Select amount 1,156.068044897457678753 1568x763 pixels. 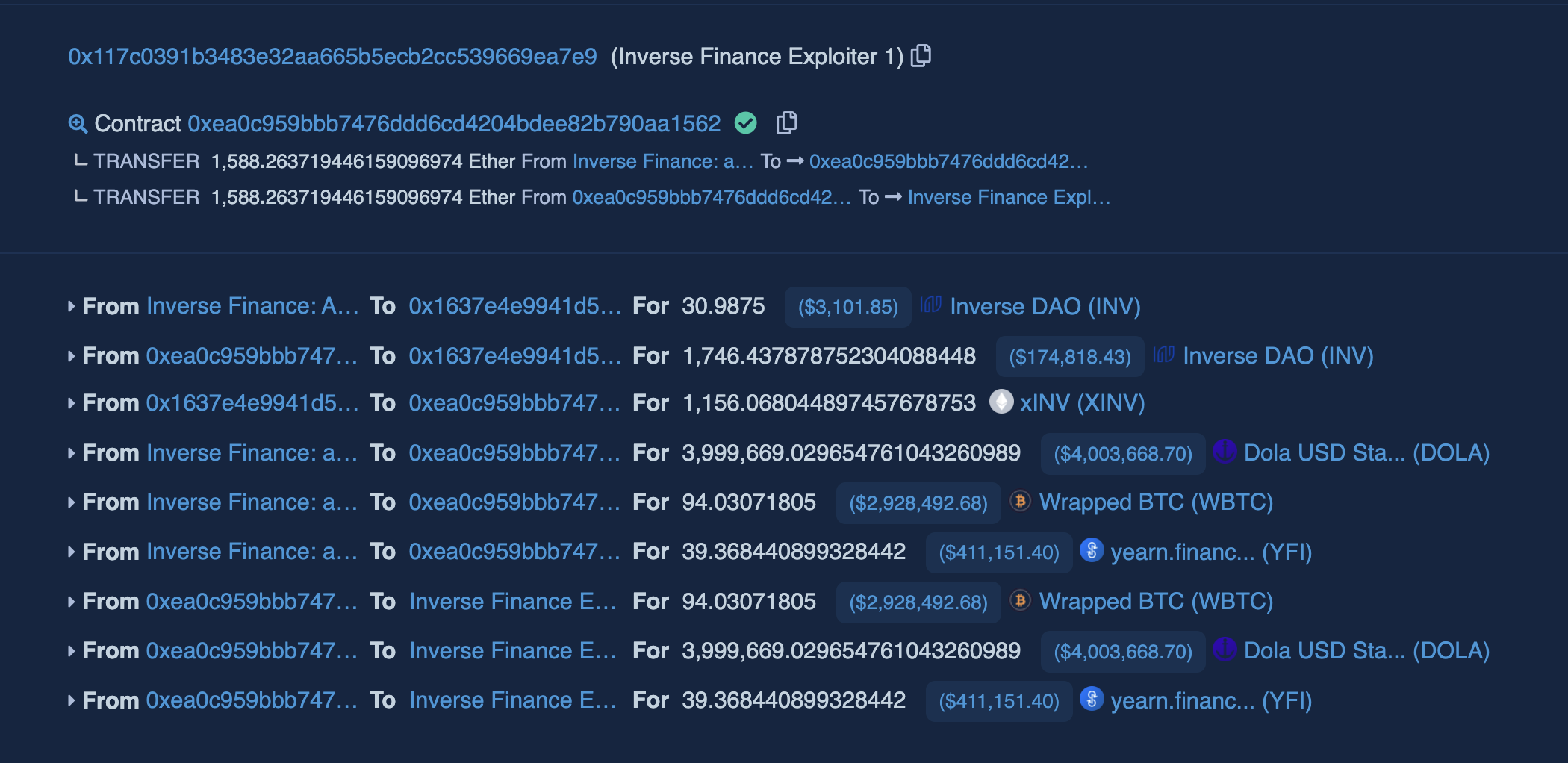pyautogui.click(x=829, y=403)
